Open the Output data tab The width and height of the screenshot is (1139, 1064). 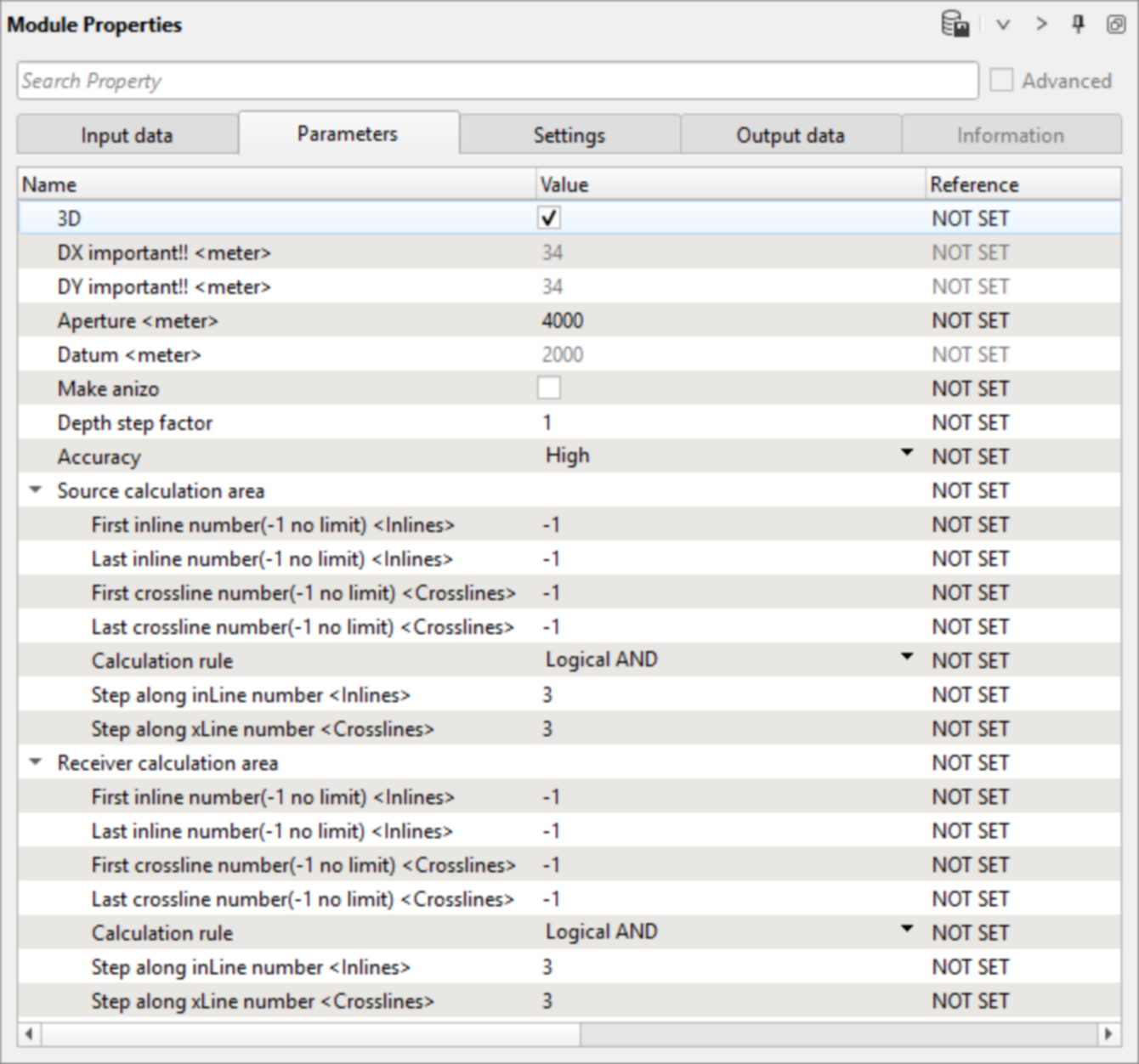point(790,135)
